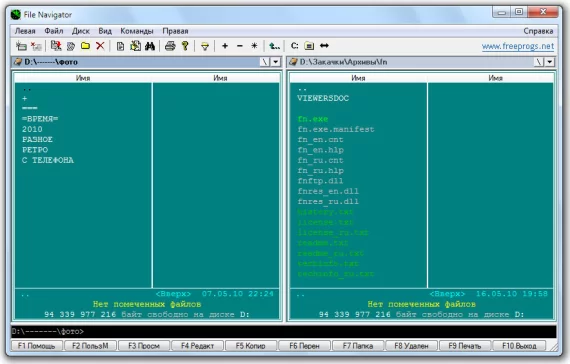Viewport: 570px width, 364px height.
Task: Click the F4 Редакт button
Action: coord(197,346)
